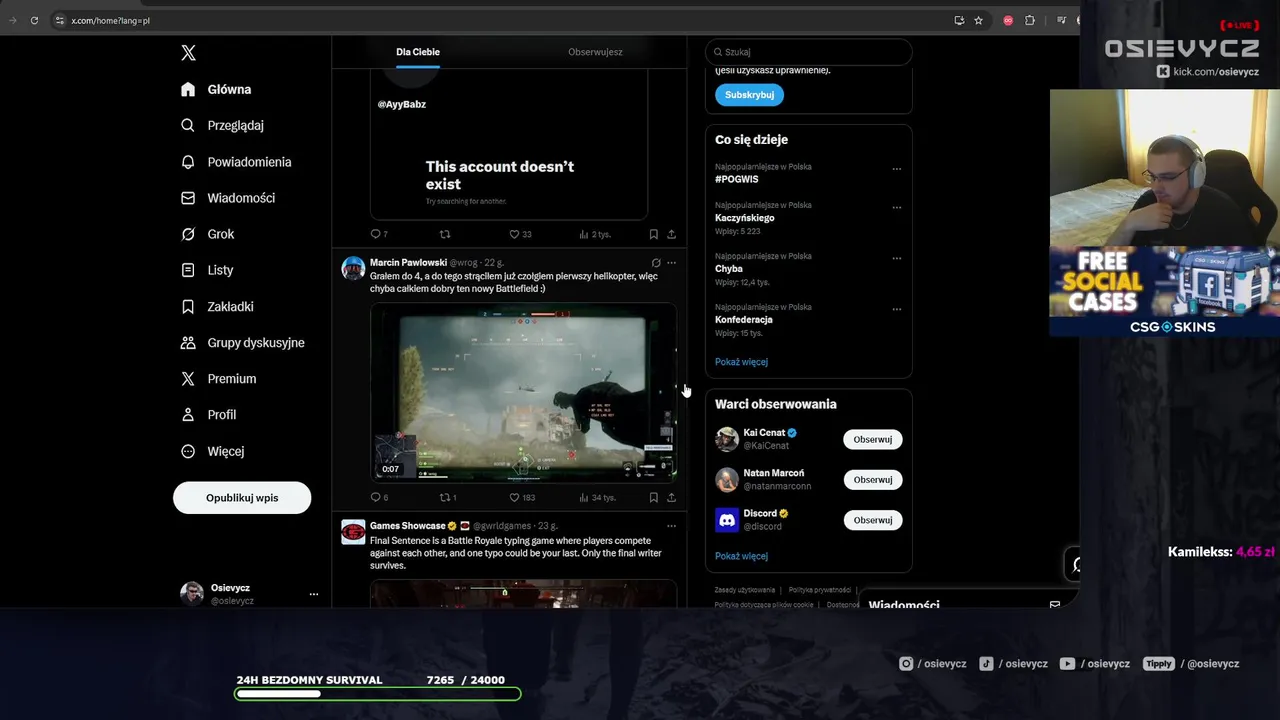Play the Battlefield video in Pawlowski post
1280x720 pixels.
(x=523, y=392)
